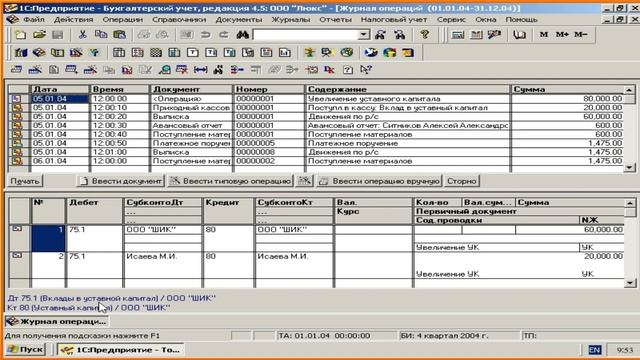Click the chart of accounts icon in second toolbar

click(x=21, y=53)
